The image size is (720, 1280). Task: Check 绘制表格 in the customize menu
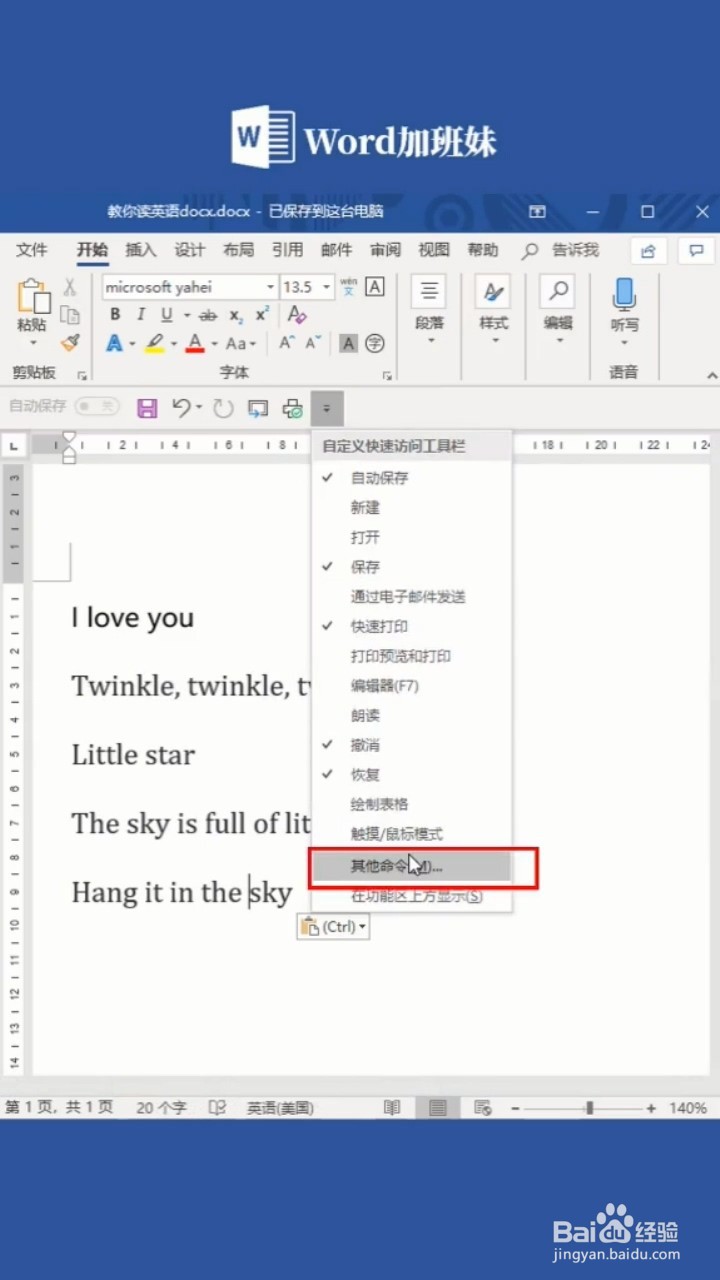[412, 804]
